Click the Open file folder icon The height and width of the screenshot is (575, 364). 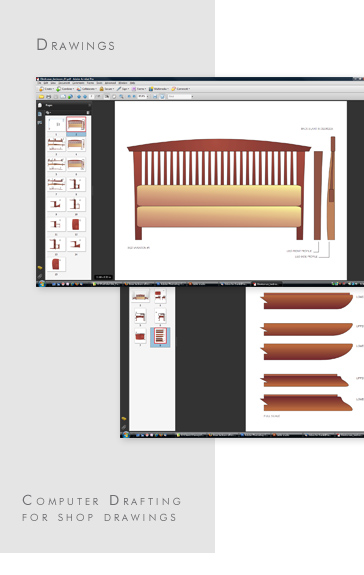[41, 97]
